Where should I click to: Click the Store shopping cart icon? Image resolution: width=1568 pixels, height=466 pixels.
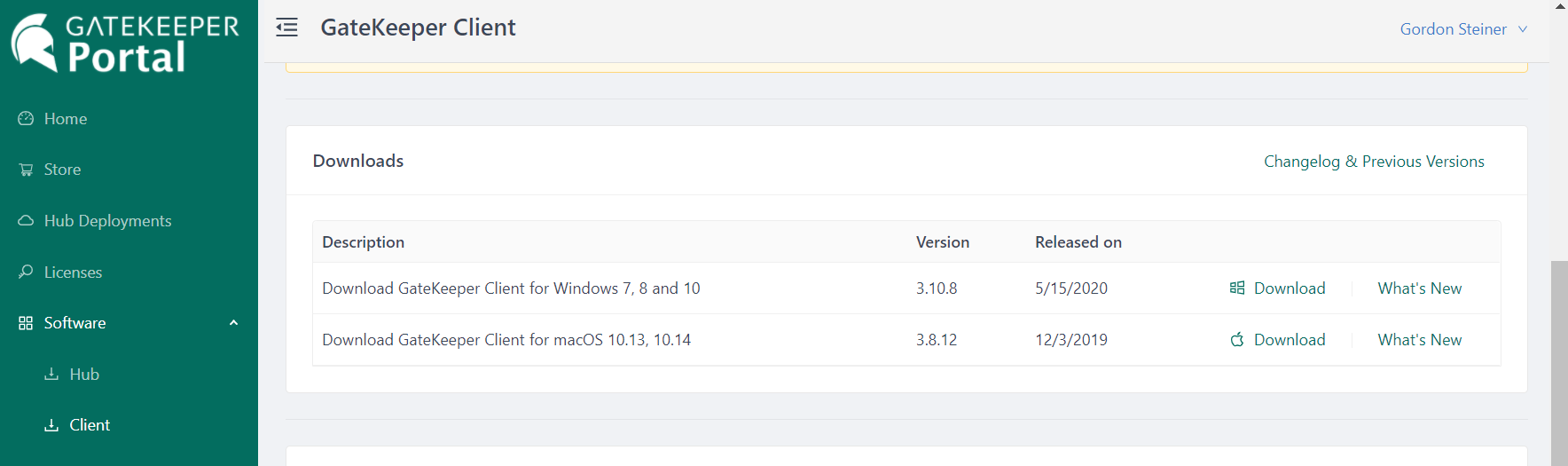[26, 170]
